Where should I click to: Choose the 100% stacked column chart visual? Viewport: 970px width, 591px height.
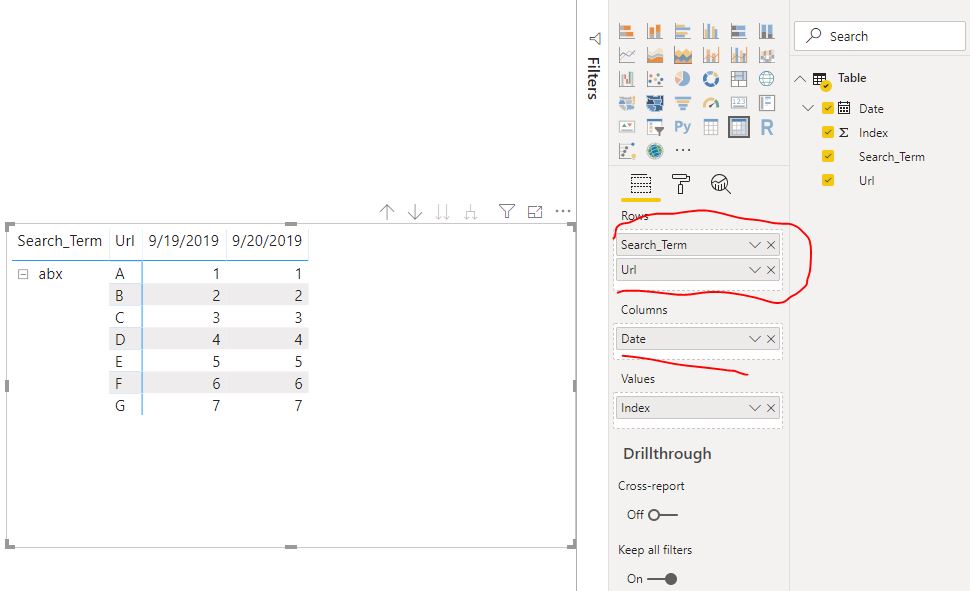[766, 31]
